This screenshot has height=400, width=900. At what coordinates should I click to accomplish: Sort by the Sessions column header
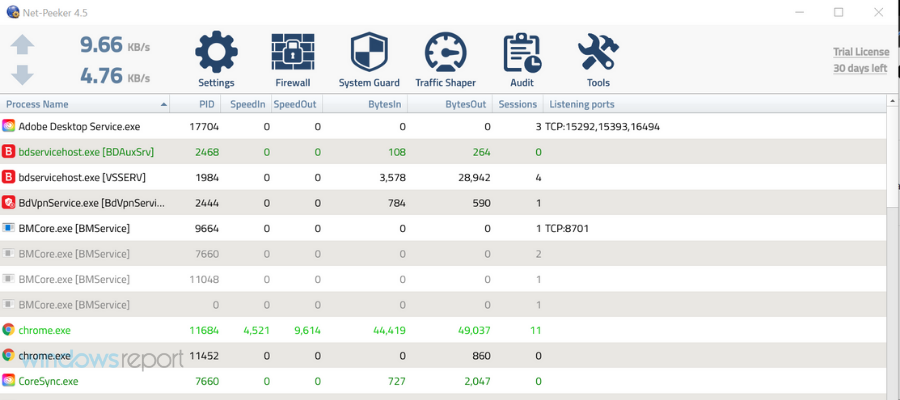pyautogui.click(x=518, y=104)
